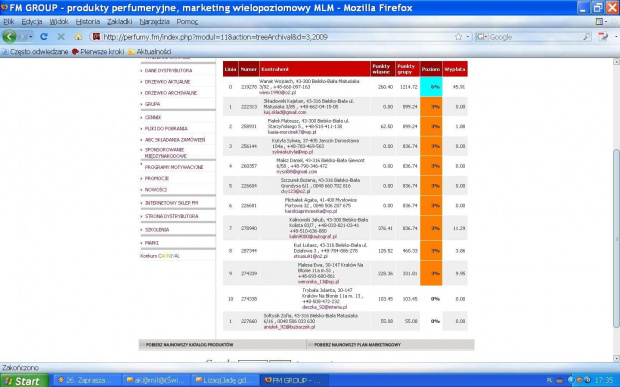Click ABC SKŁADANIA ZAMÓWIEŃ link

point(175,140)
